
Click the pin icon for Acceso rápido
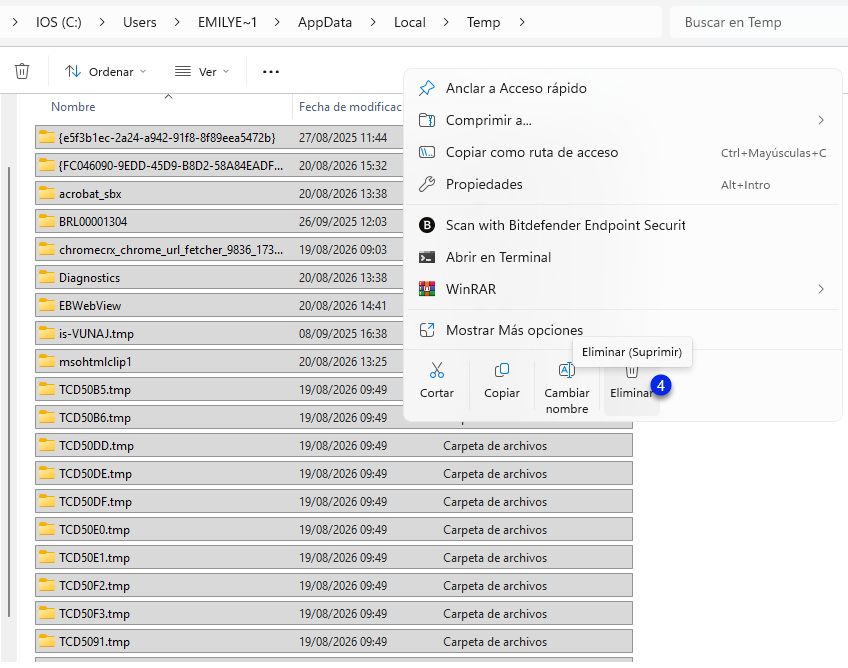[427, 88]
